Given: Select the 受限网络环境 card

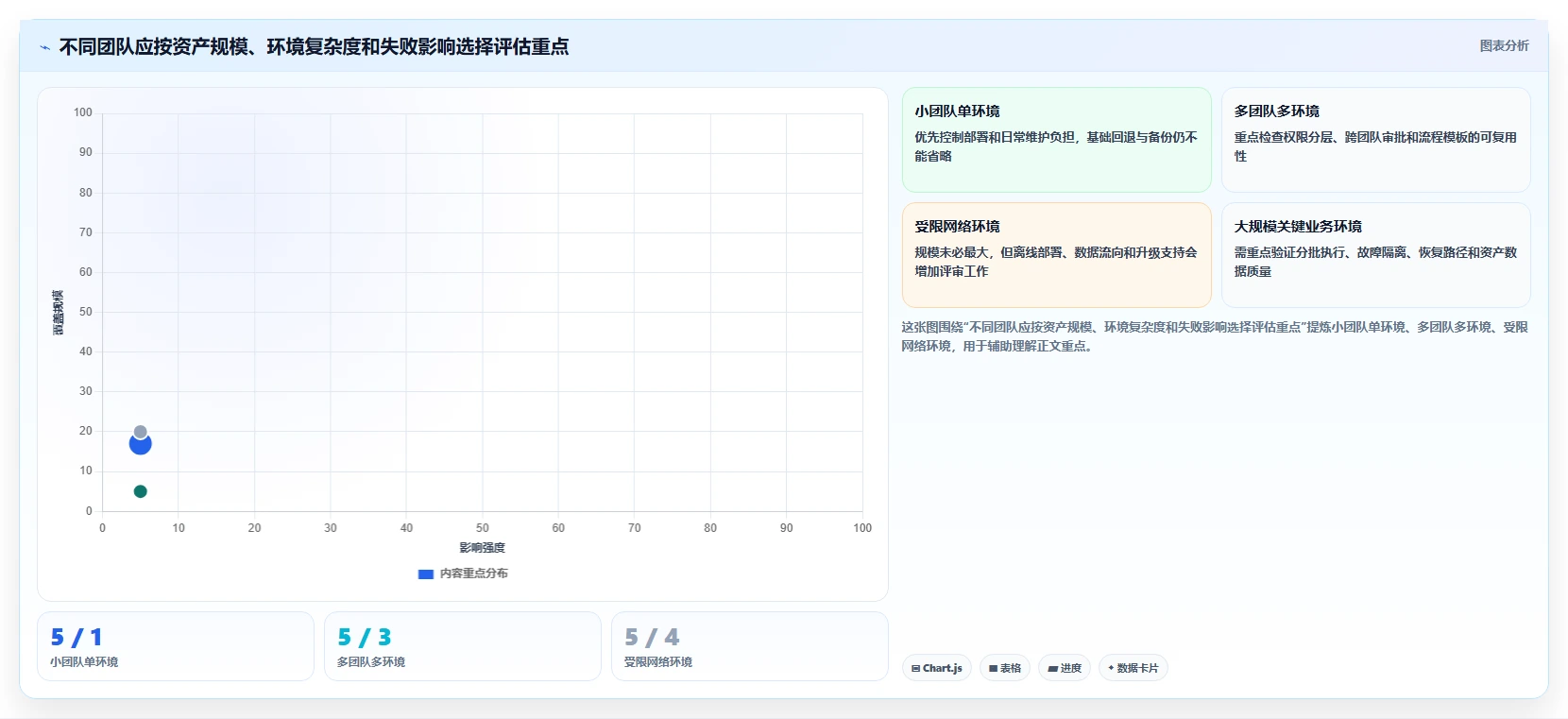Looking at the screenshot, I should pyautogui.click(x=1056, y=255).
